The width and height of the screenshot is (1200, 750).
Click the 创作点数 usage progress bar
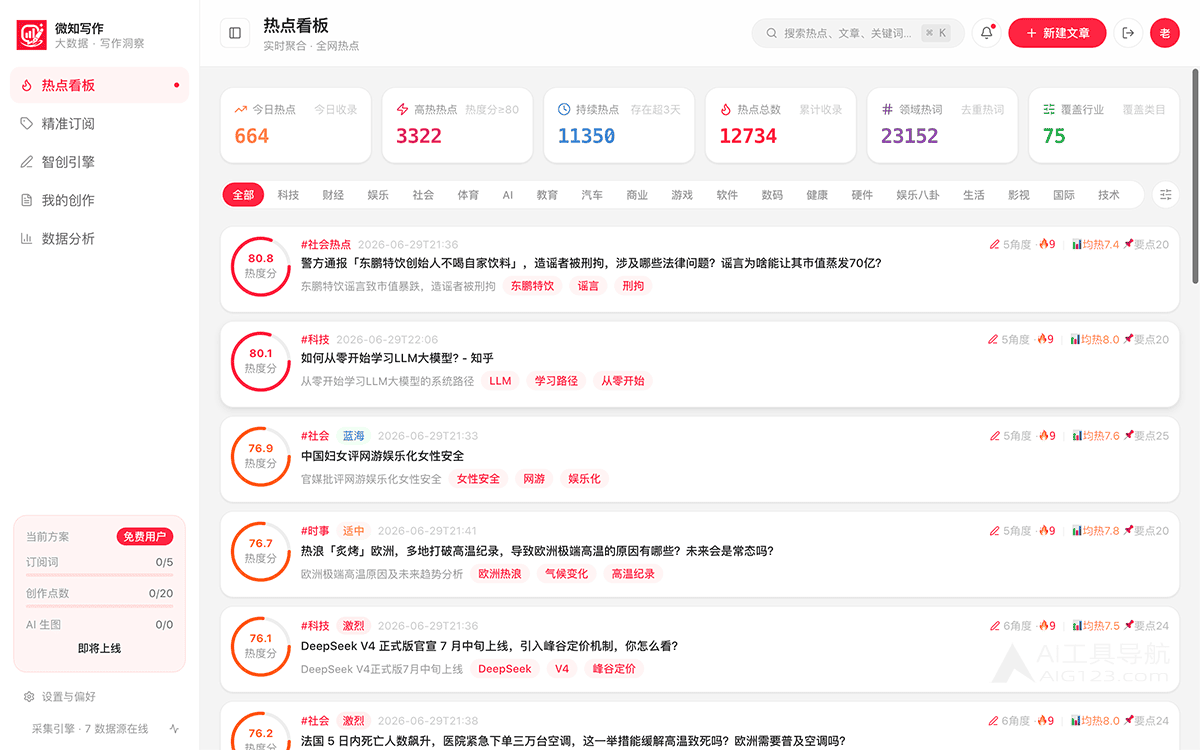[99, 606]
